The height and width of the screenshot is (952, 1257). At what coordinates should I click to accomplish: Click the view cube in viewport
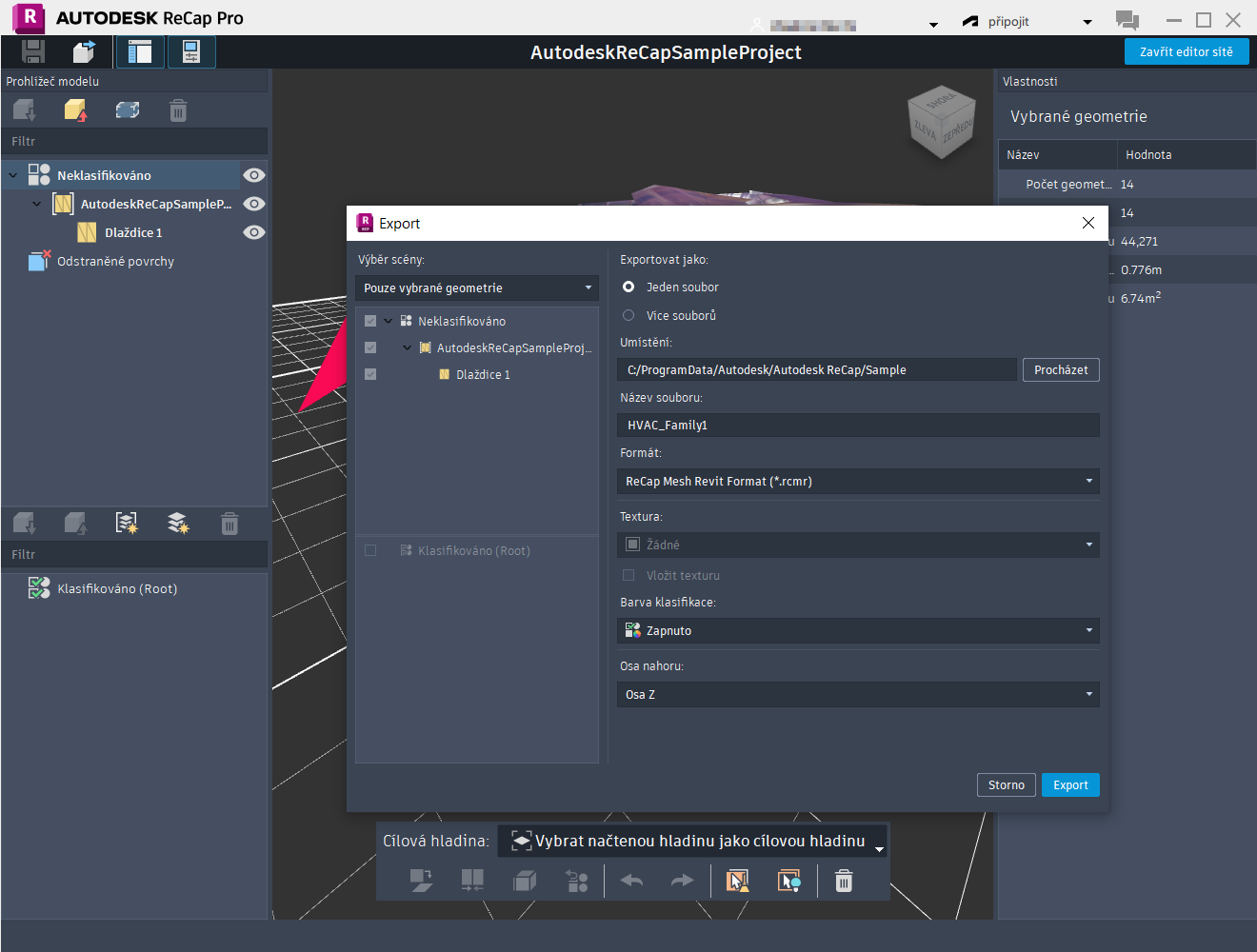[941, 122]
